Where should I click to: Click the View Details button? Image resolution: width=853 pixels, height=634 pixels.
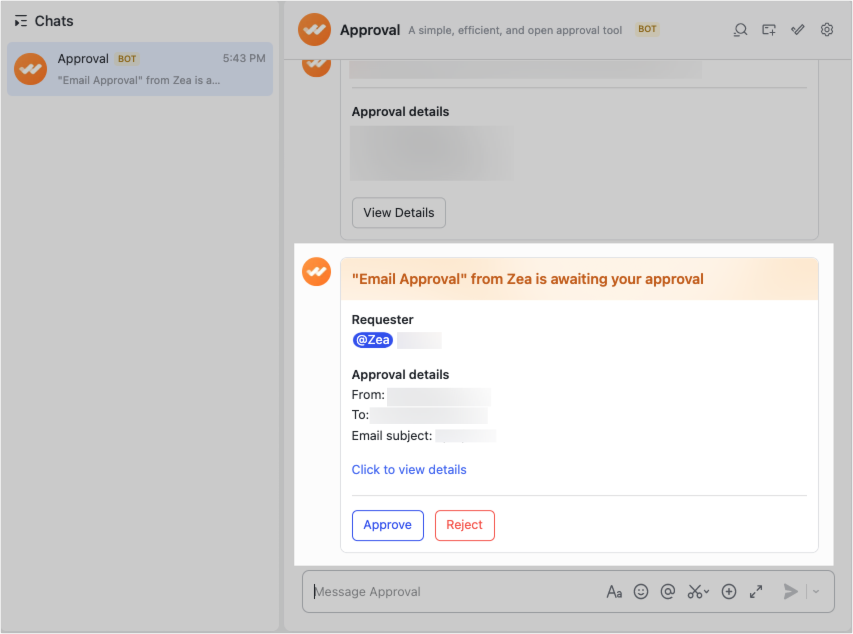pos(398,212)
